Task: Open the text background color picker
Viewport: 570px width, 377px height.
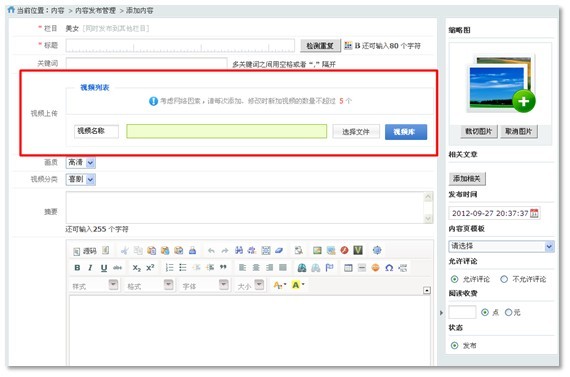Action: coord(298,285)
